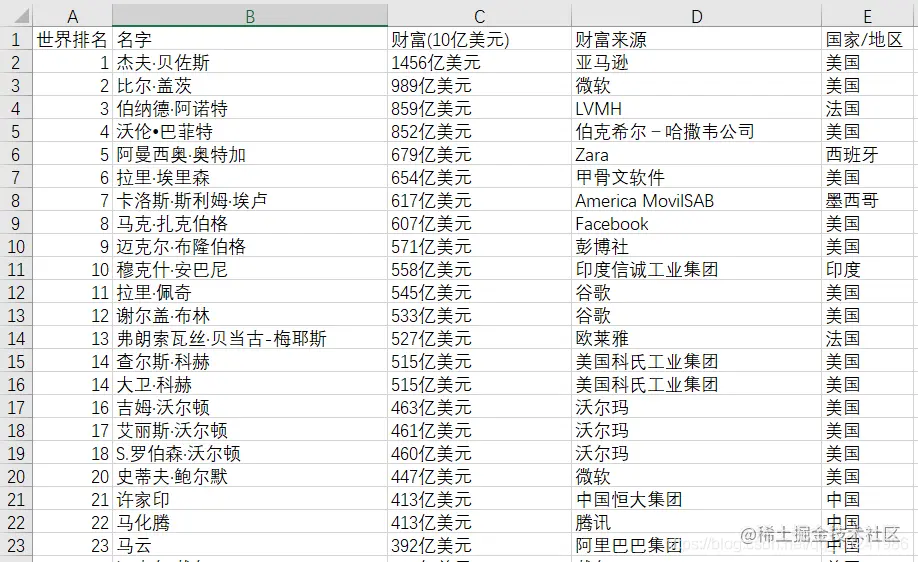Select cell with 大卫·科赫
Viewport: 918px width, 562px height.
coord(249,385)
